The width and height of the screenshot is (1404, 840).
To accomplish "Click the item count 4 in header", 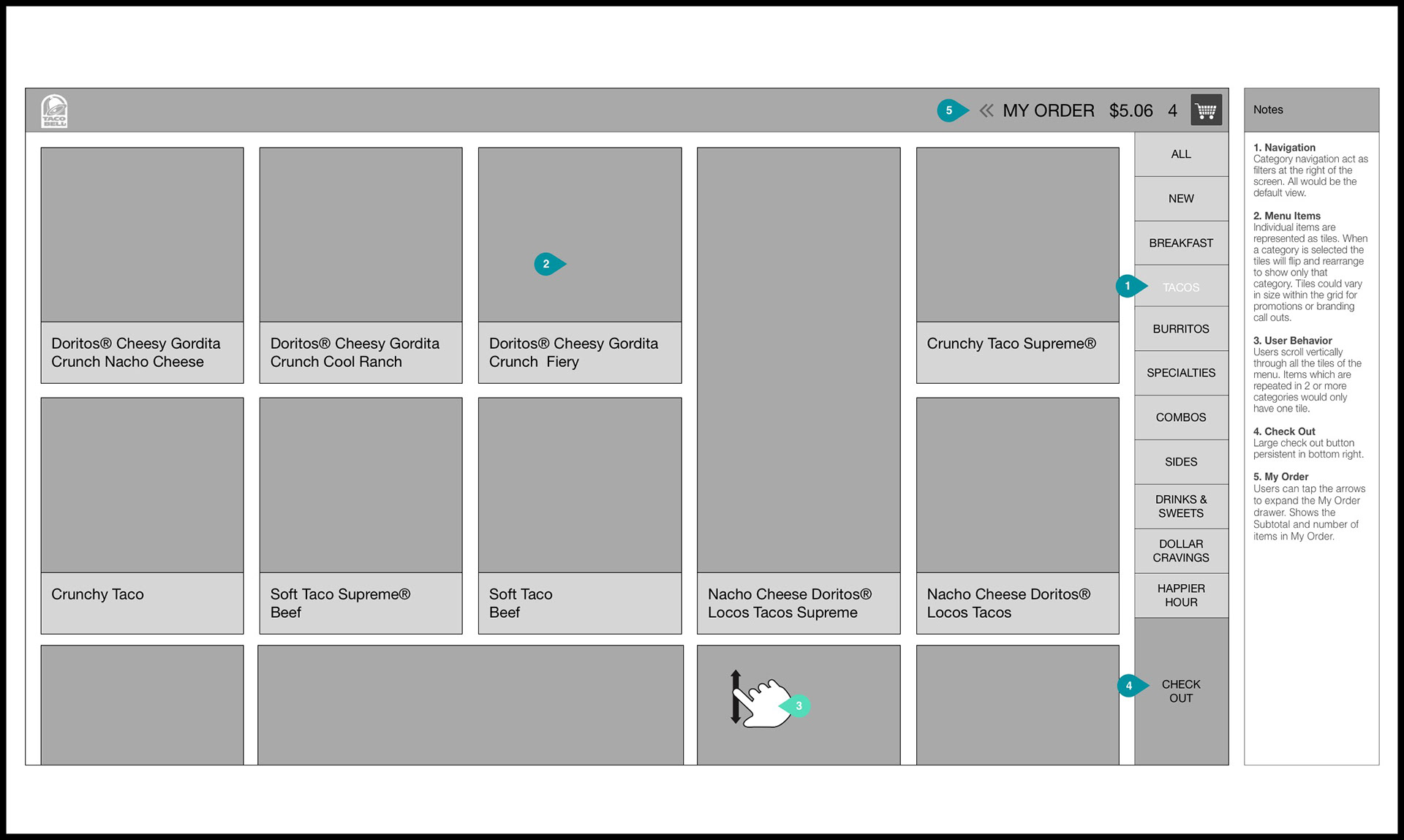I will tap(1172, 111).
